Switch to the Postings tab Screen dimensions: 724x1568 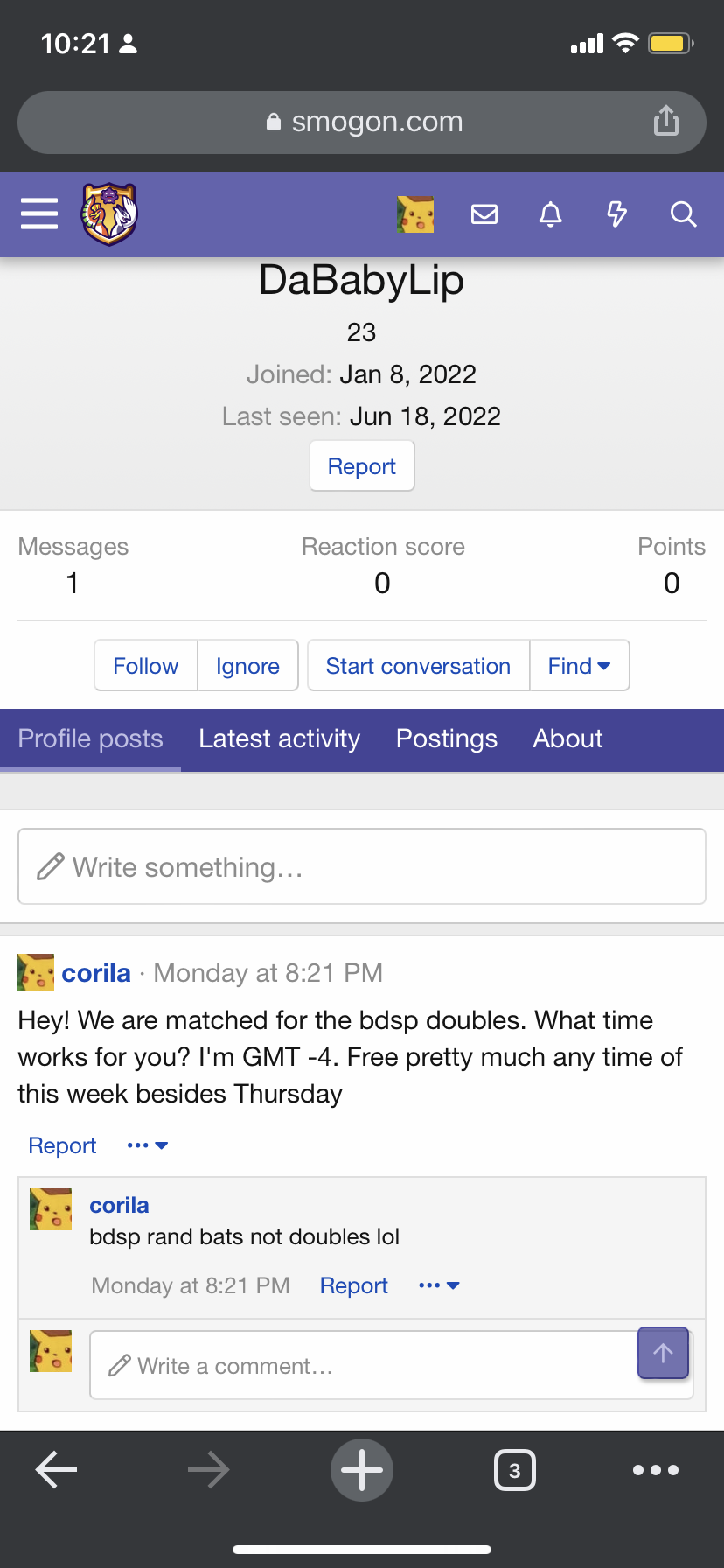pos(447,739)
